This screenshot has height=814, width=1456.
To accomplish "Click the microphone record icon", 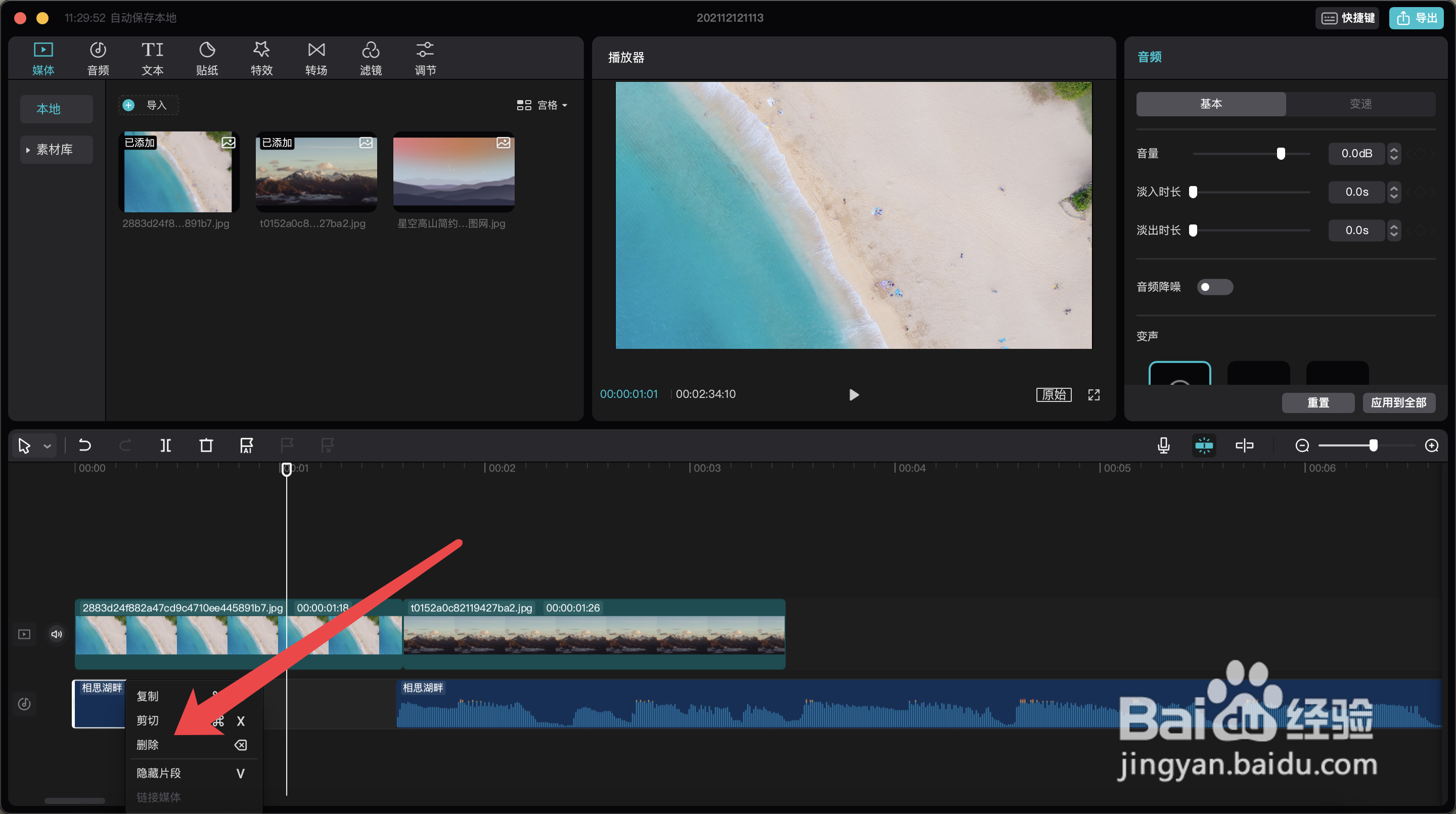I will pyautogui.click(x=1163, y=445).
